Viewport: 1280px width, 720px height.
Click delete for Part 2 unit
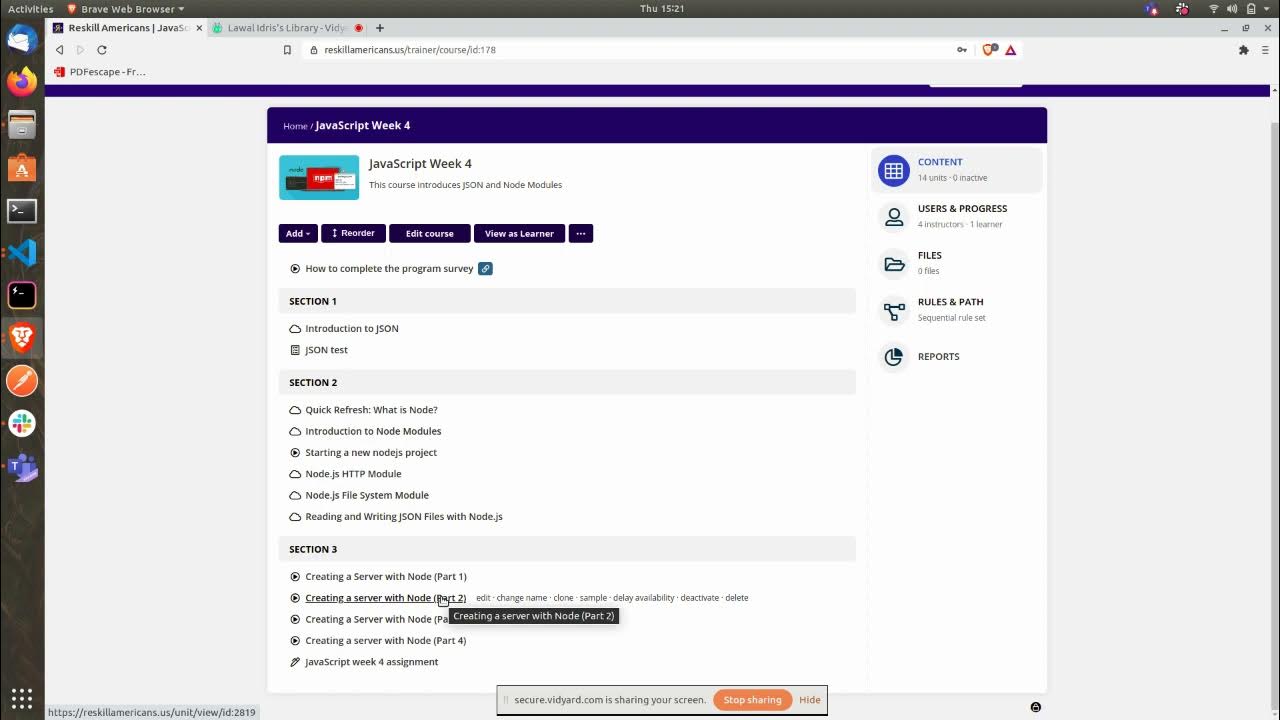[x=736, y=598]
